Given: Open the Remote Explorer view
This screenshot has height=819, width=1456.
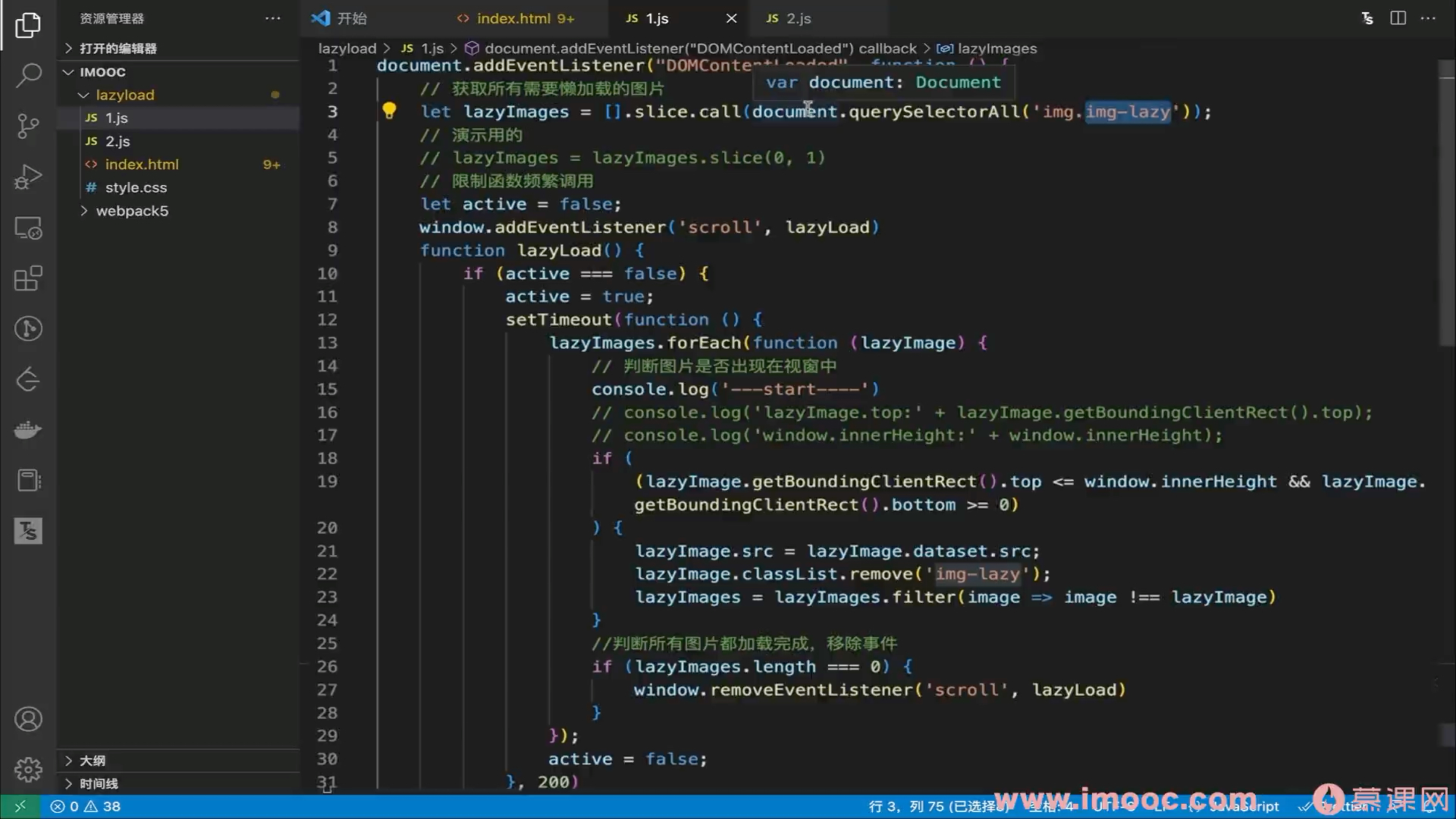Looking at the screenshot, I should (28, 227).
